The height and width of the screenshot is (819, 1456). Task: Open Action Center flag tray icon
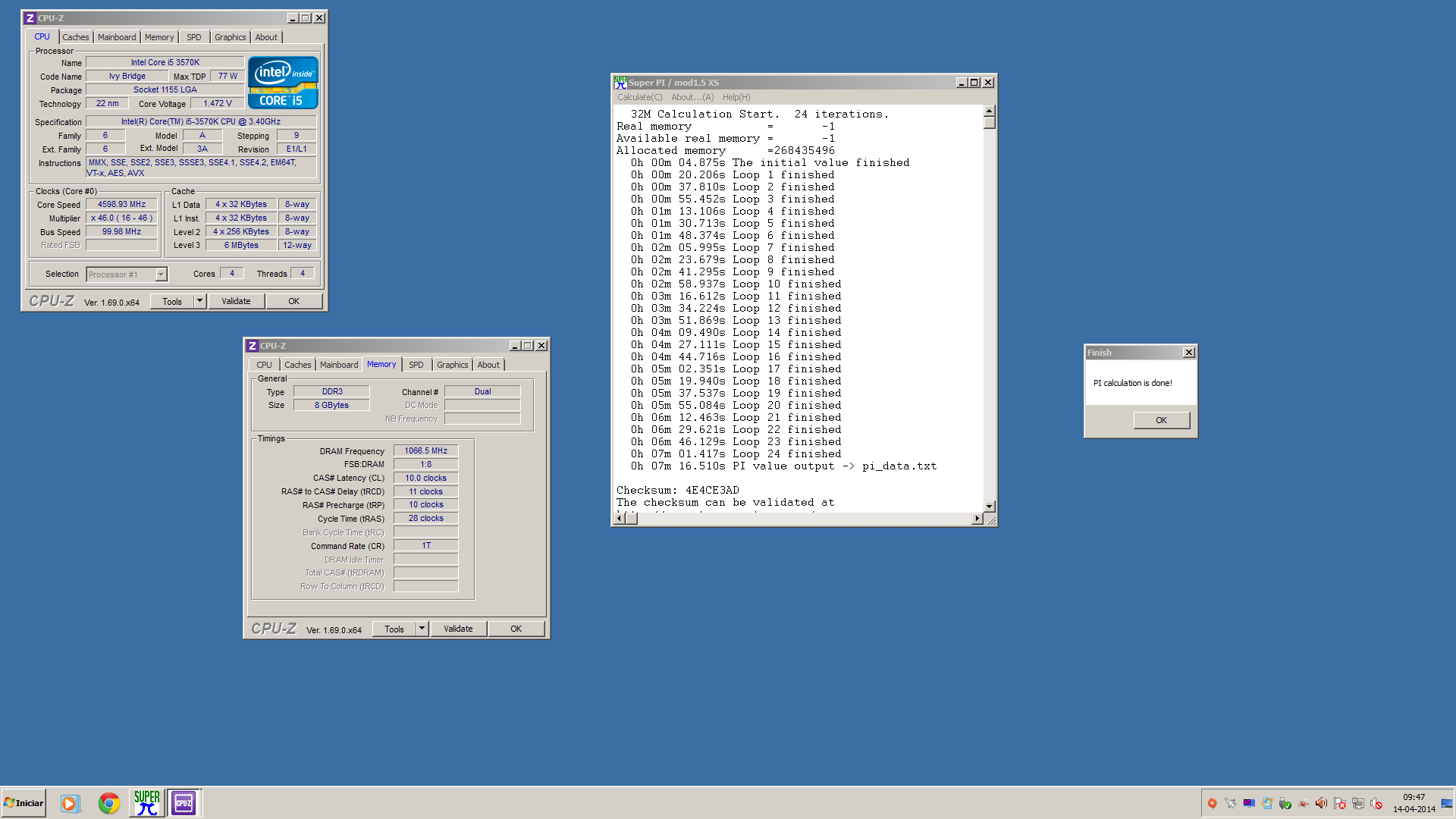[x=1339, y=804]
